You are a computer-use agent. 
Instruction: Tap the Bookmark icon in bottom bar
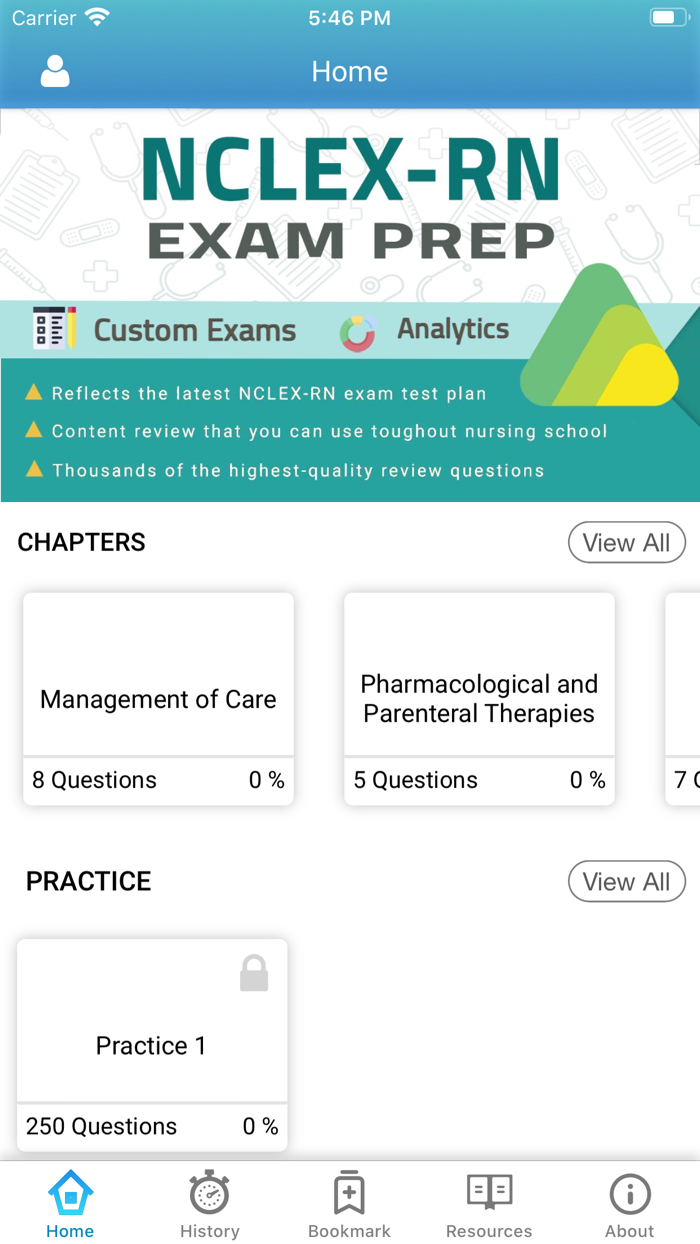click(x=349, y=1192)
